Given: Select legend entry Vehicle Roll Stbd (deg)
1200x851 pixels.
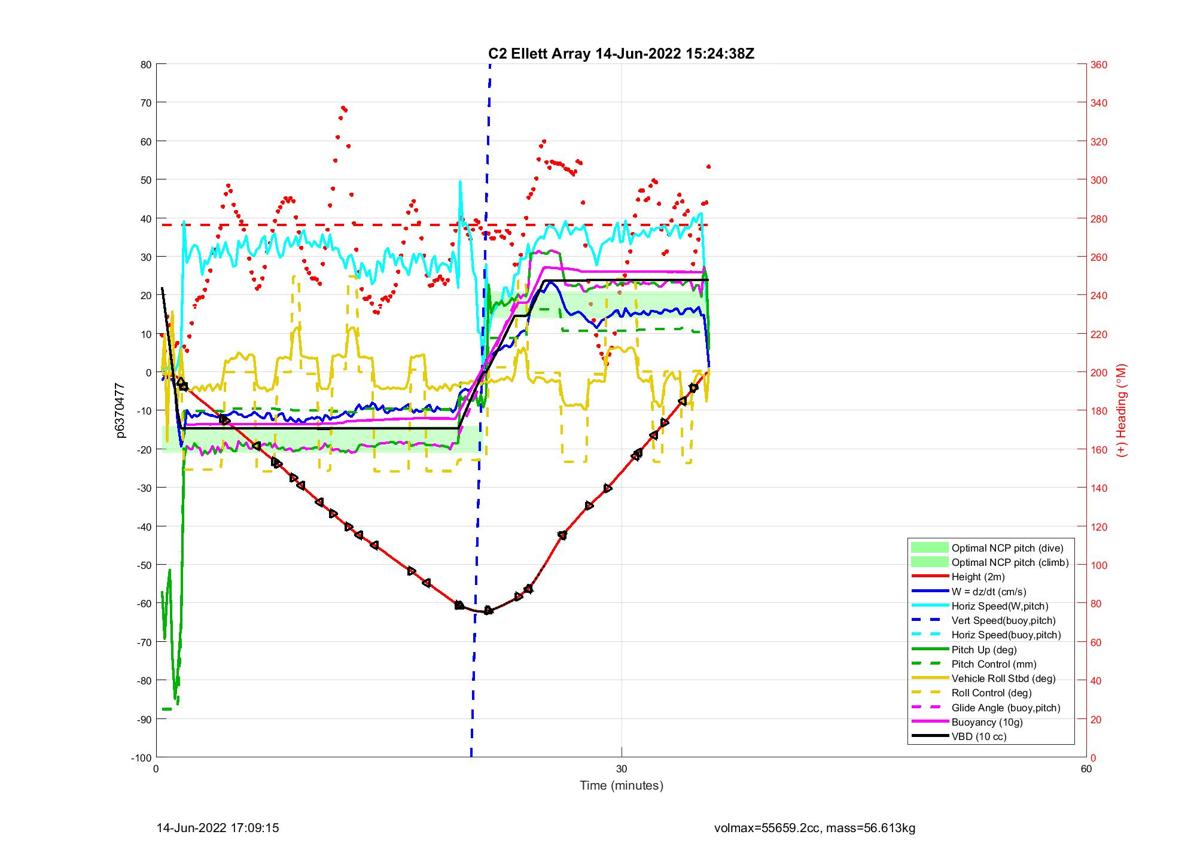Looking at the screenshot, I should tap(1004, 678).
